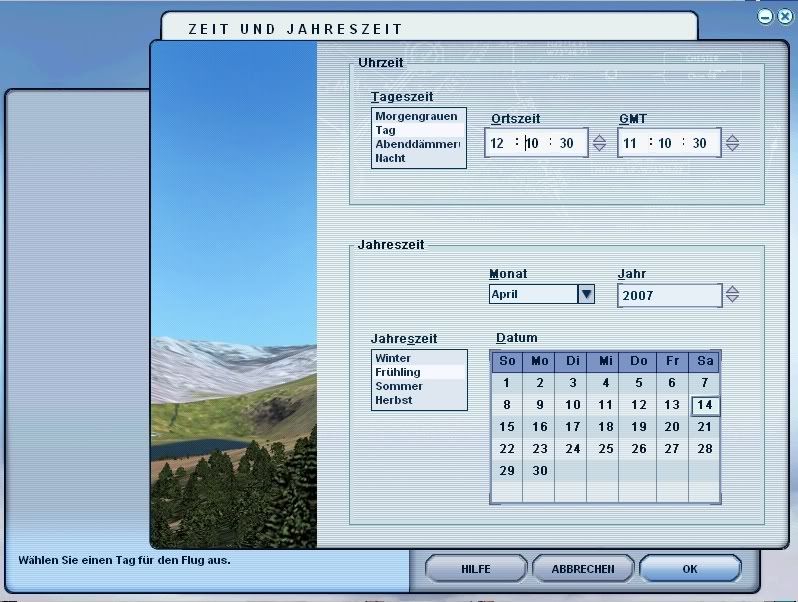Pick day 1 in the calendar
The image size is (798, 602).
click(x=507, y=383)
